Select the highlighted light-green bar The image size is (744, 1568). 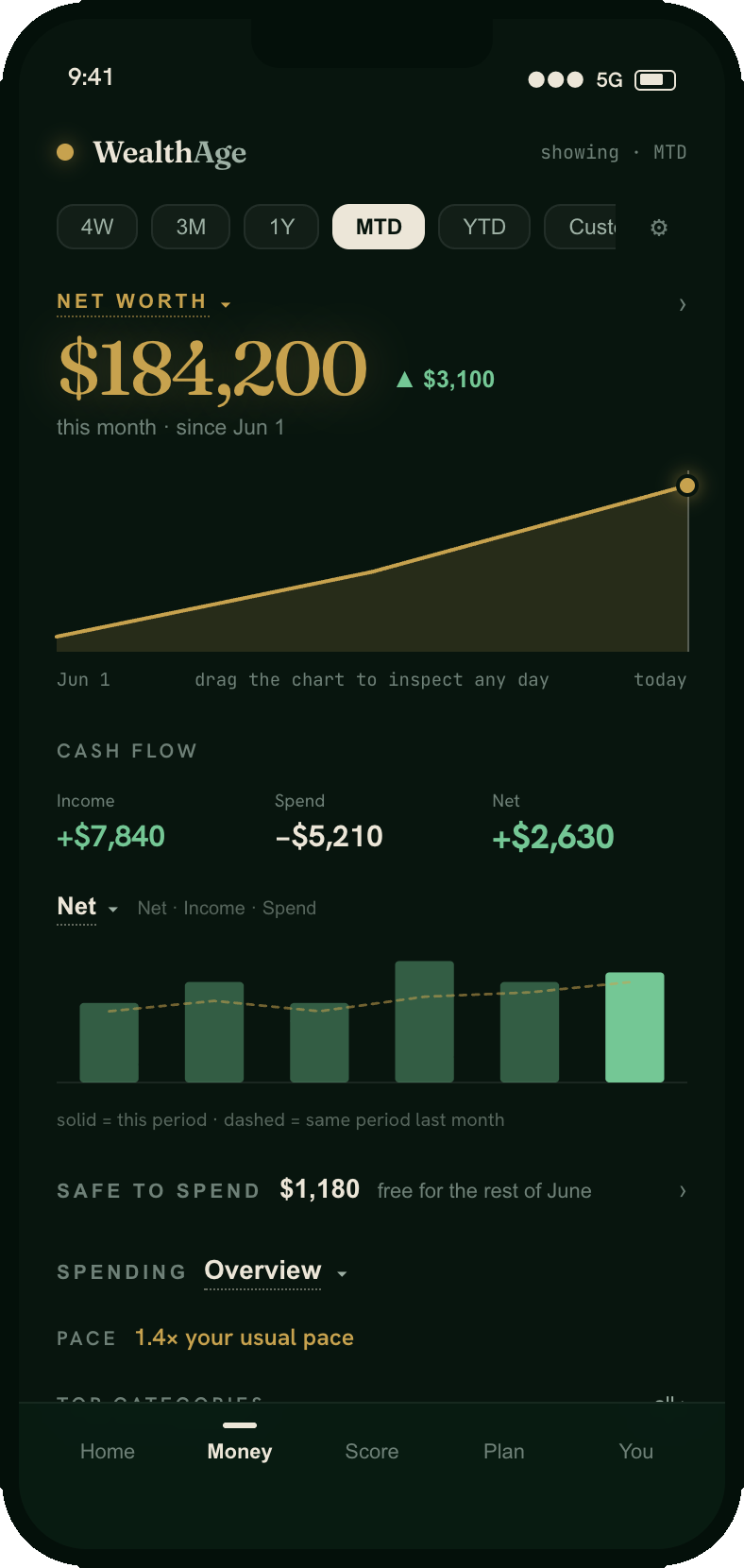[634, 1027]
